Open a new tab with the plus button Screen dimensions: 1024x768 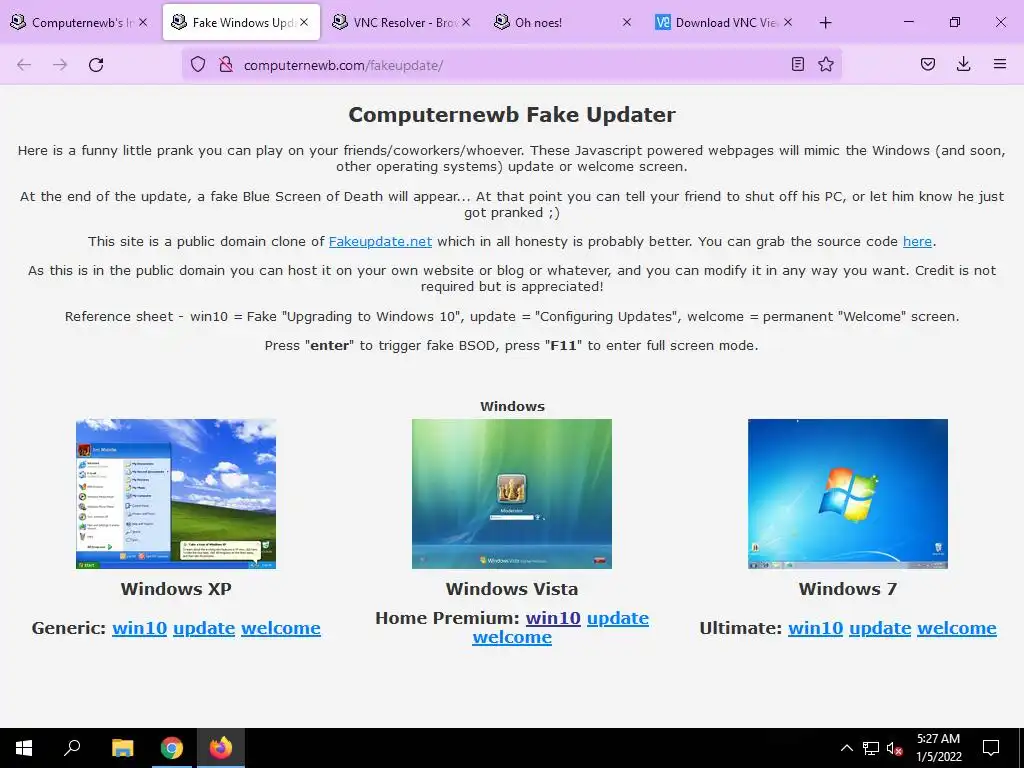tap(825, 23)
